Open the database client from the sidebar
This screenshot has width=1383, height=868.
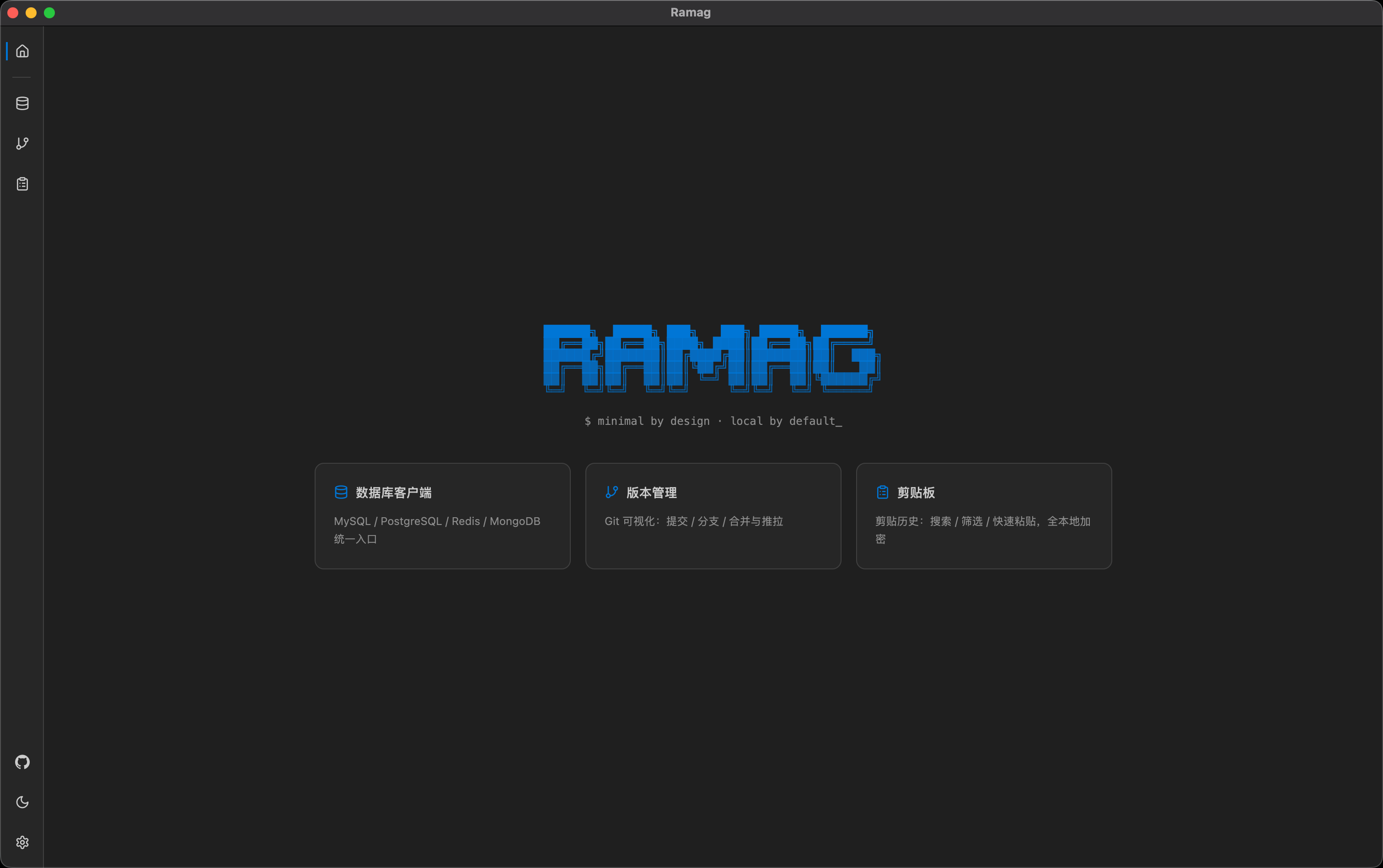[x=22, y=103]
